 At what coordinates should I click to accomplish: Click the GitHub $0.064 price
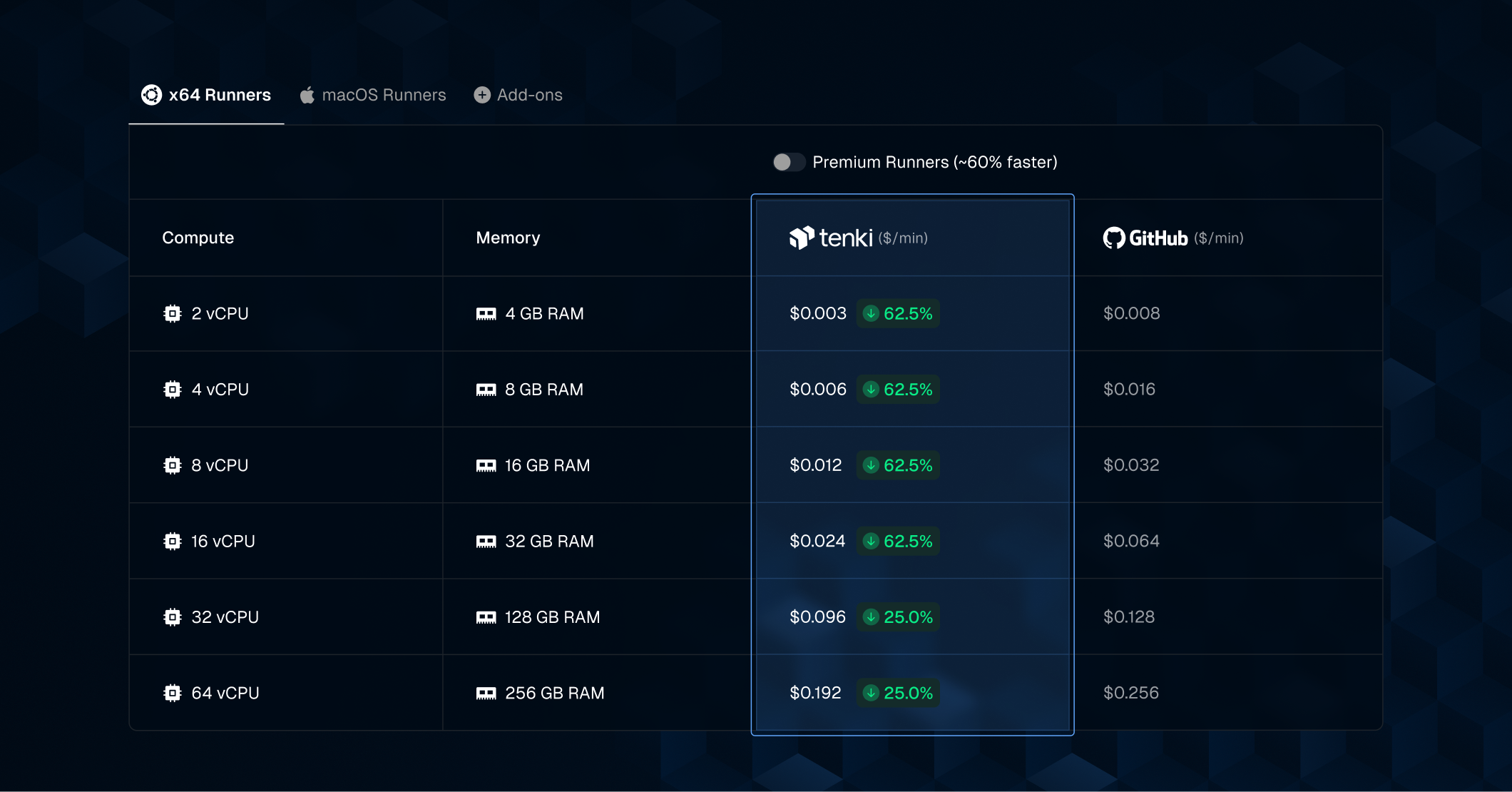pyautogui.click(x=1131, y=541)
